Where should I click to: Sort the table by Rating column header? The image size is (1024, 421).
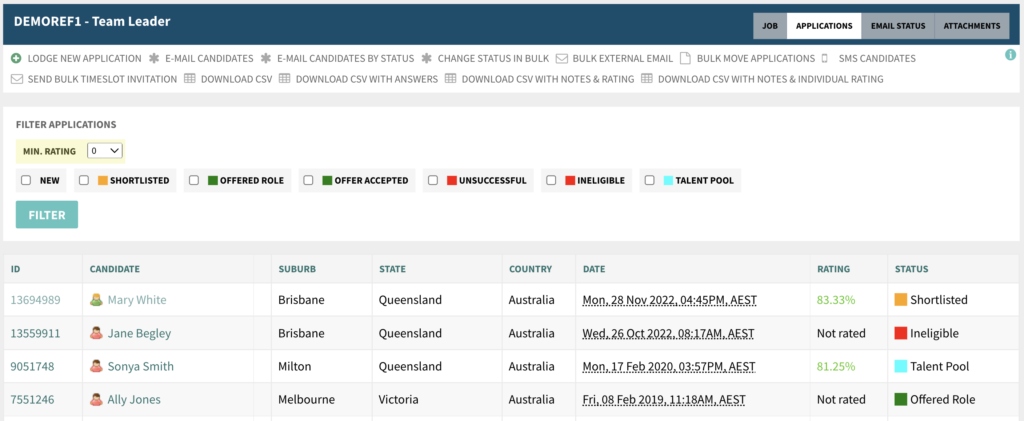[x=832, y=269]
